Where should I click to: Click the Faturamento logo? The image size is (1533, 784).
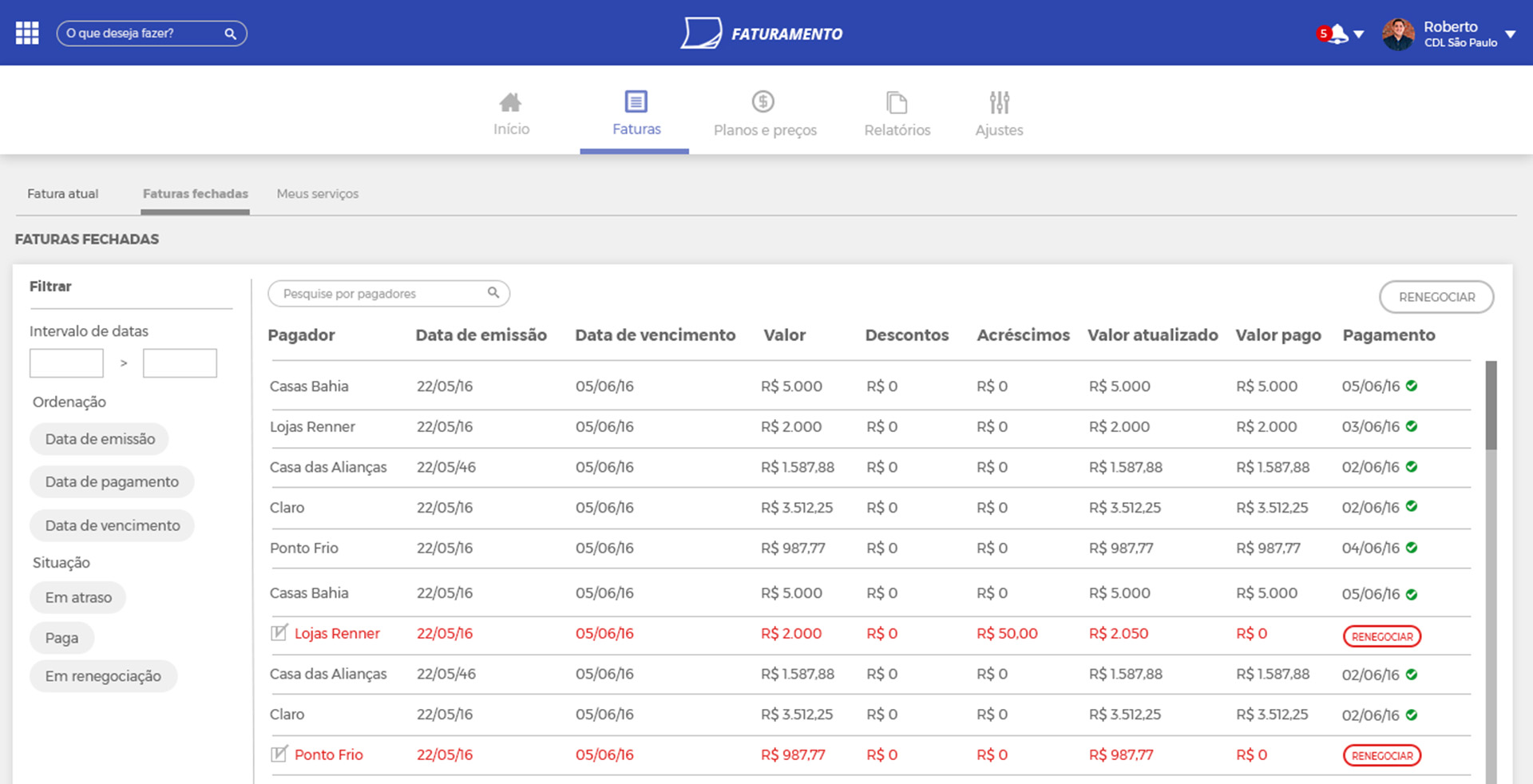tap(762, 34)
